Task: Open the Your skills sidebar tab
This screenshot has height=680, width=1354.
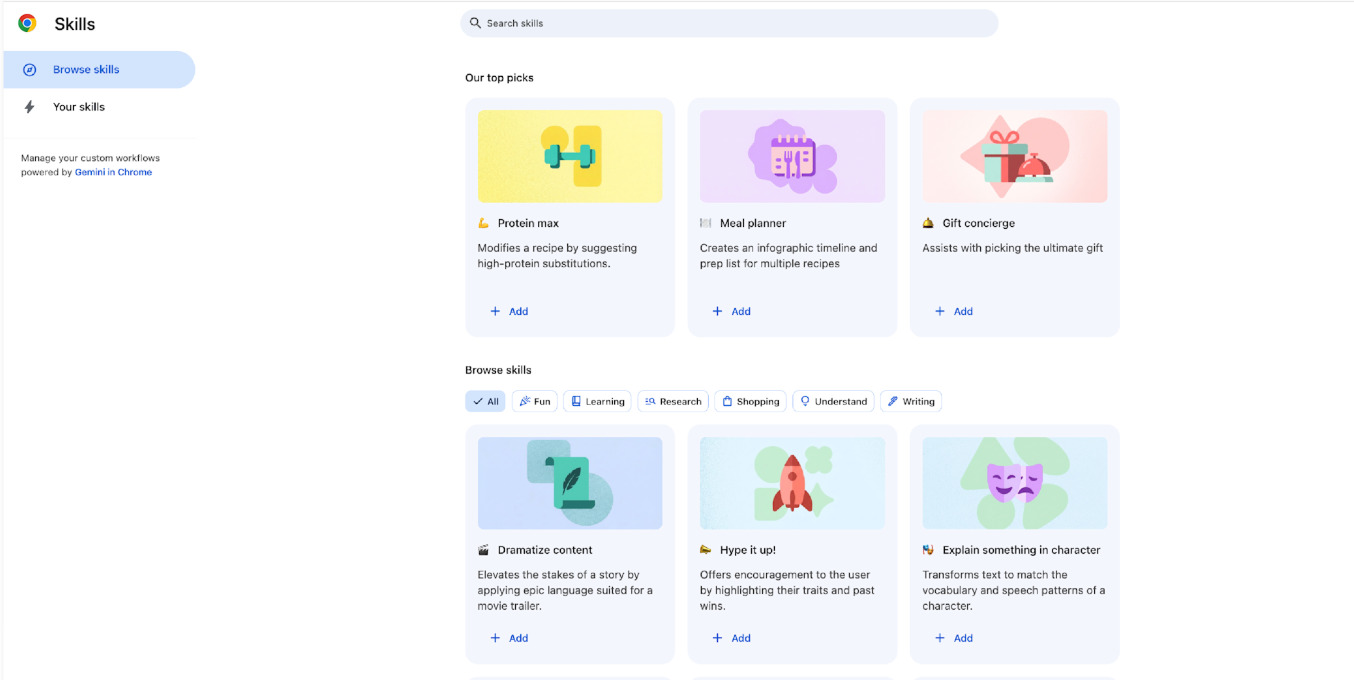Action: point(79,107)
